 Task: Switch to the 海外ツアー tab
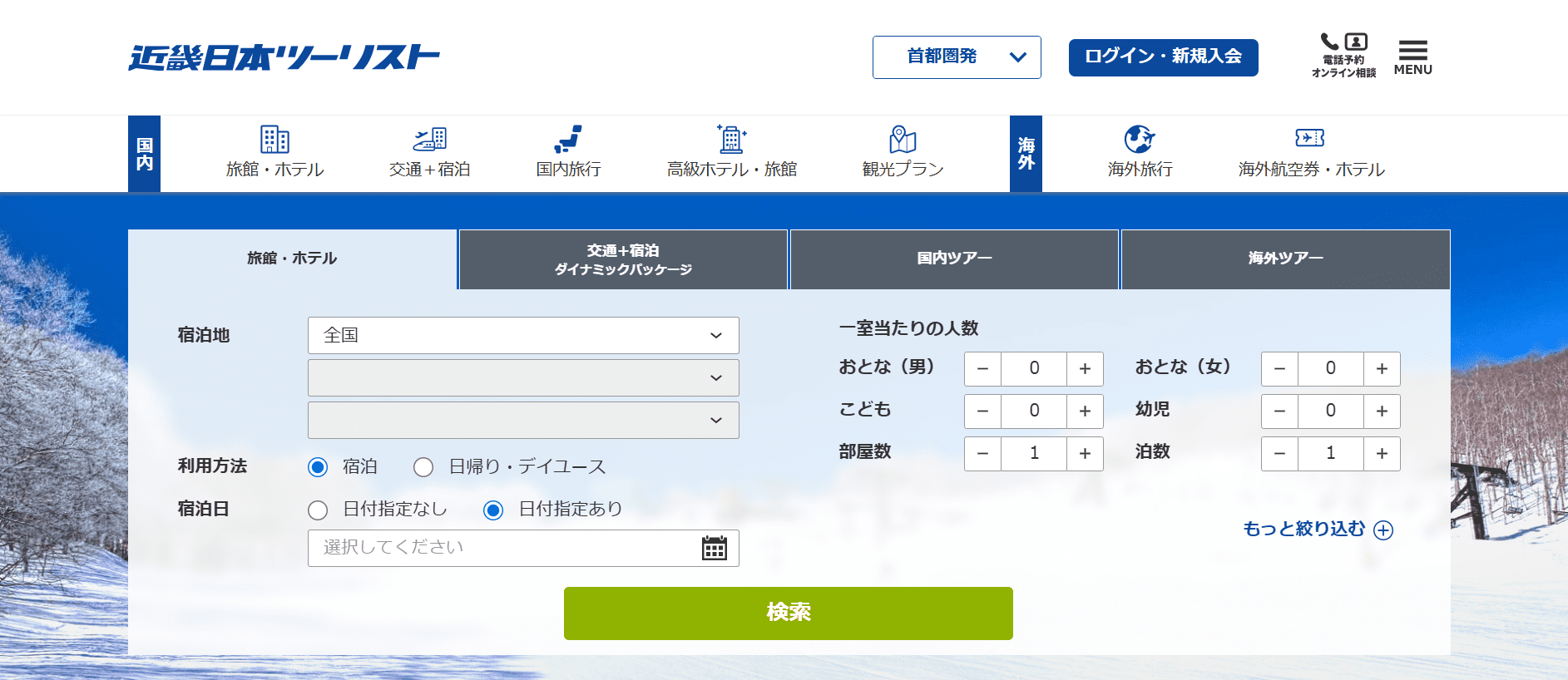pos(1285,259)
